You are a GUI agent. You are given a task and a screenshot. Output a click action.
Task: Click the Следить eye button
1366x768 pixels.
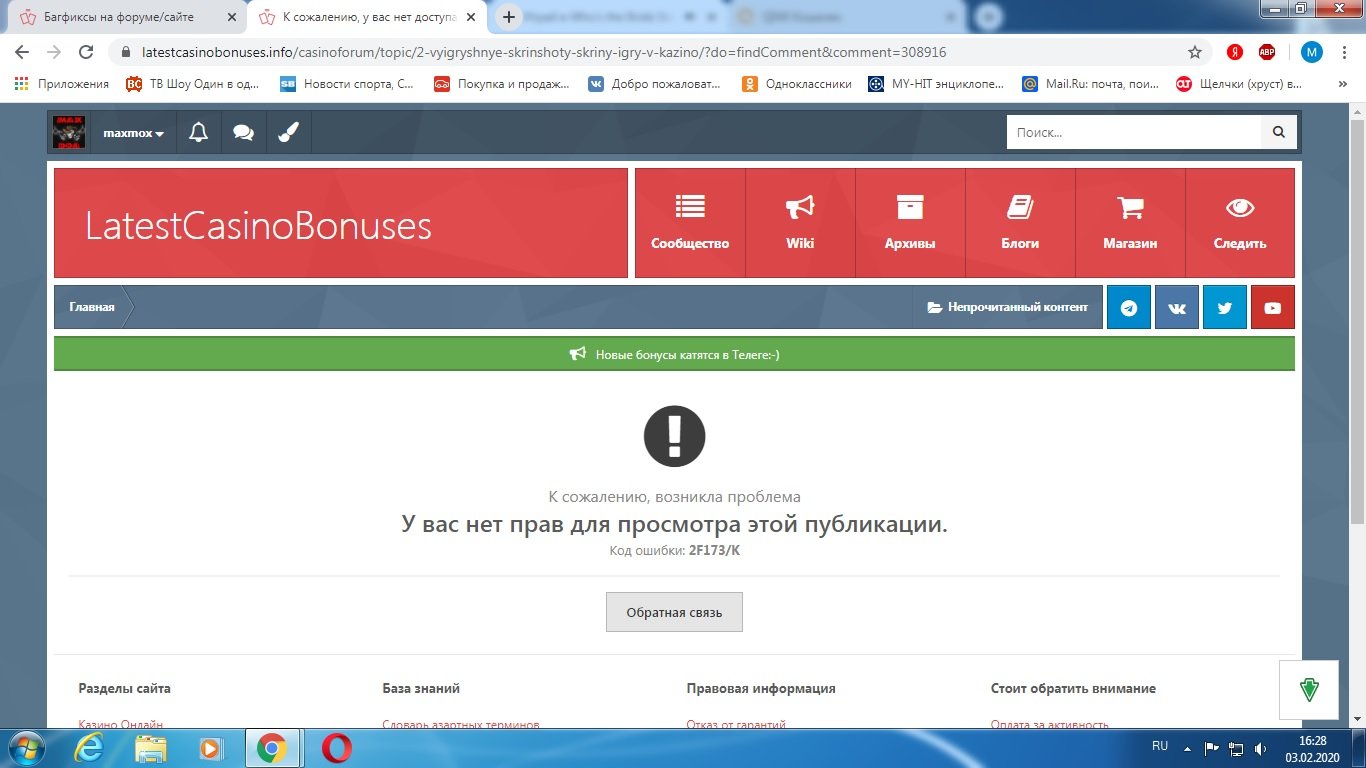point(1240,223)
